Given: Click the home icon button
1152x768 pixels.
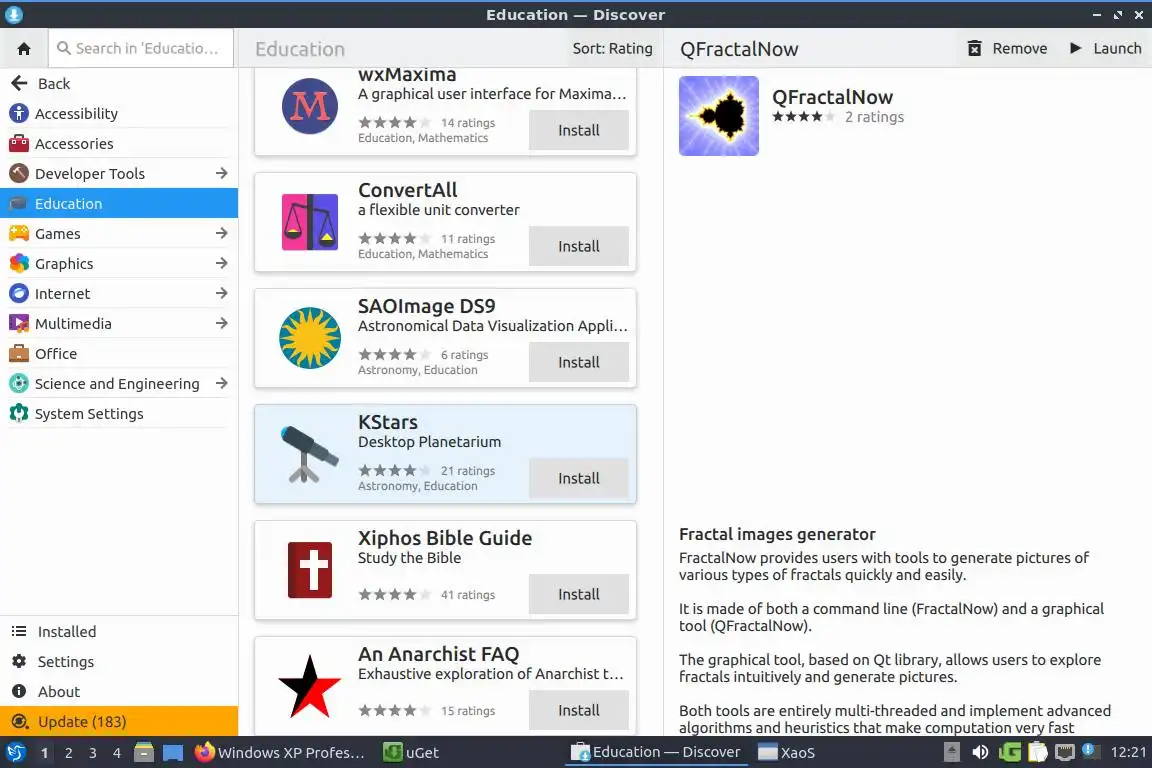Looking at the screenshot, I should point(24,49).
